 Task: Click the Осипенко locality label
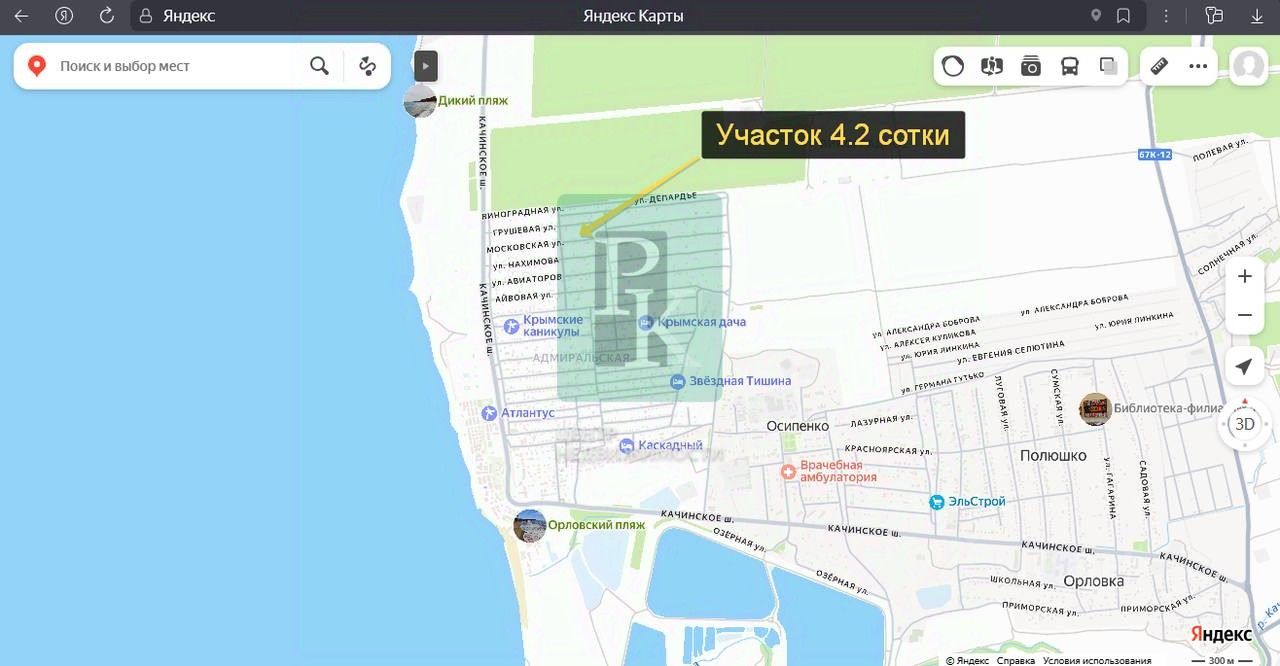[798, 425]
